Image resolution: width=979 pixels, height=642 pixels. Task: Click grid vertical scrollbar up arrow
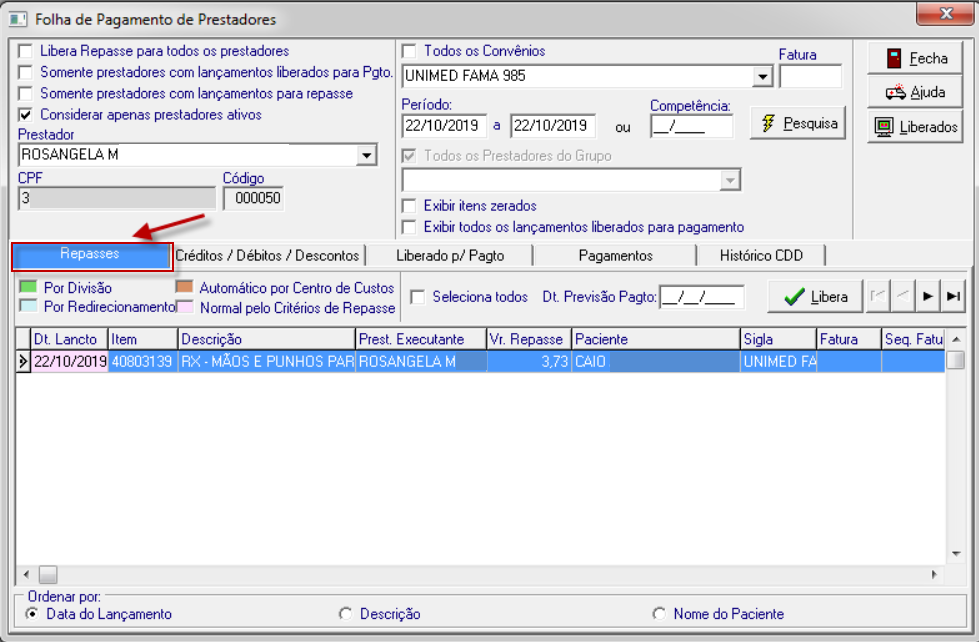pyautogui.click(x=956, y=339)
